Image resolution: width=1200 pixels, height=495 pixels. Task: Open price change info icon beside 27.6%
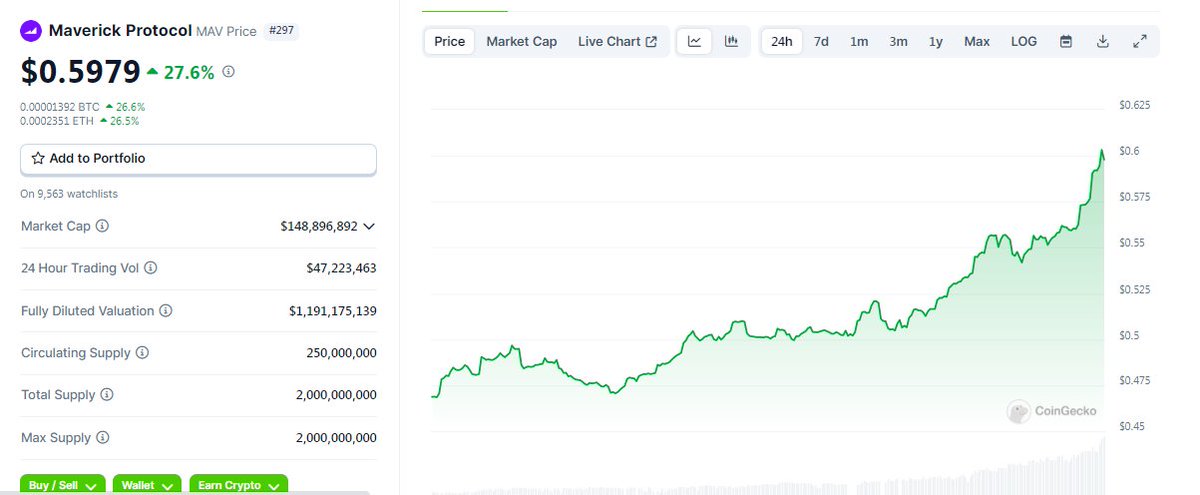tap(228, 72)
